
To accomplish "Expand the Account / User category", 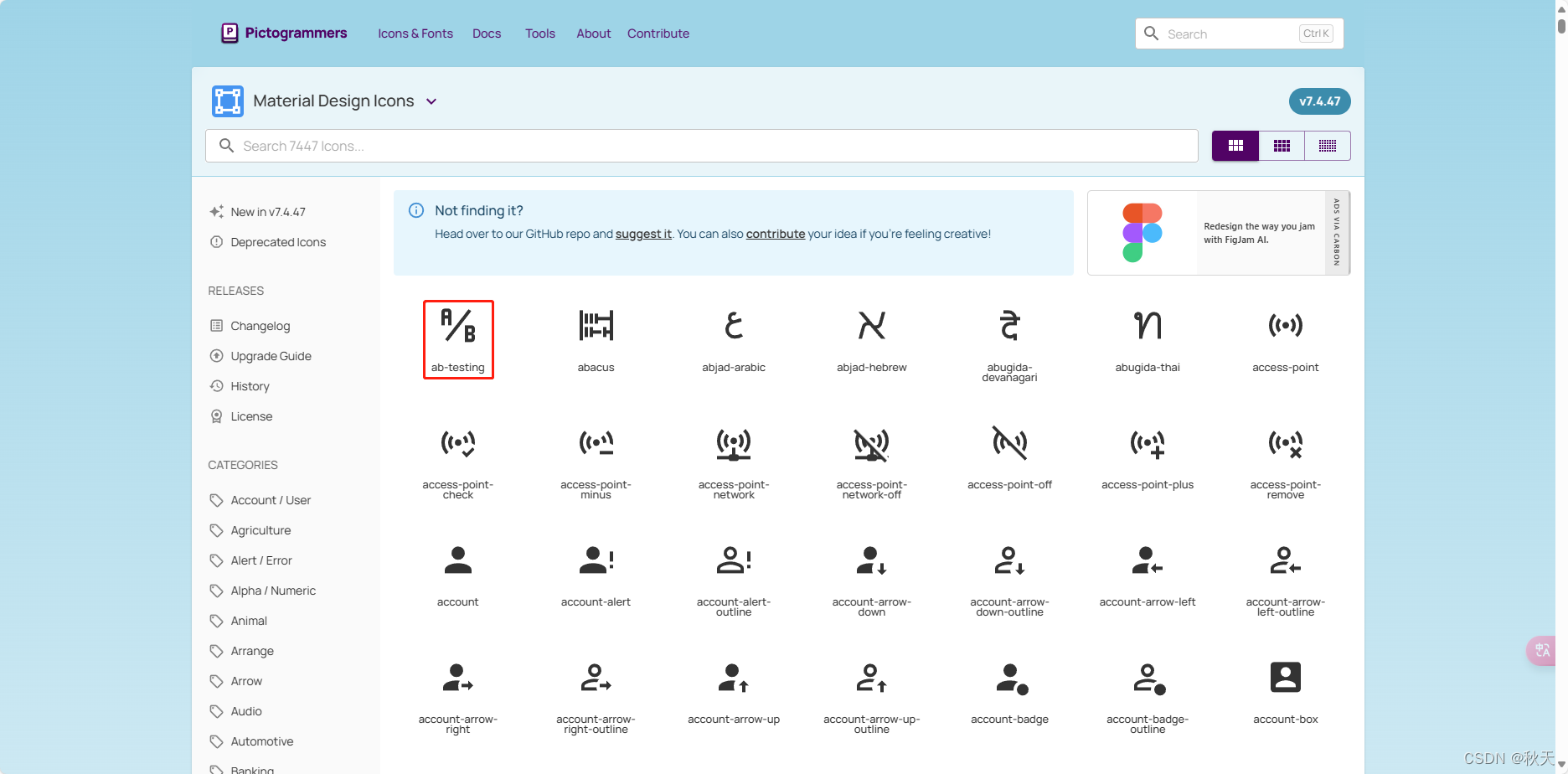I will click(x=271, y=500).
